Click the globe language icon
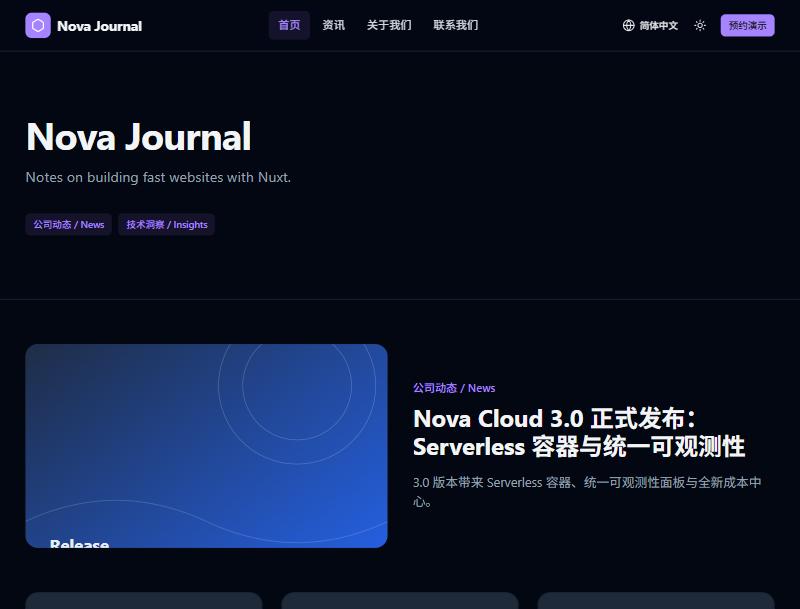 click(x=629, y=26)
